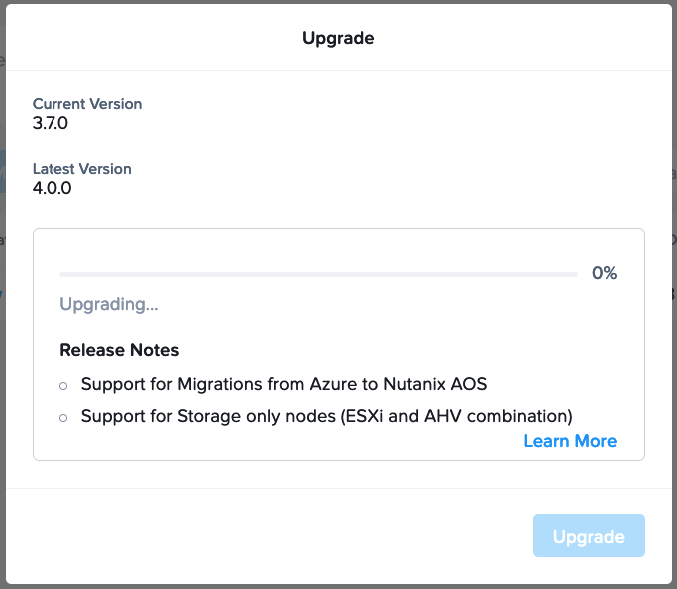Open the Learn More link
Image resolution: width=677 pixels, height=589 pixels.
tap(570, 441)
